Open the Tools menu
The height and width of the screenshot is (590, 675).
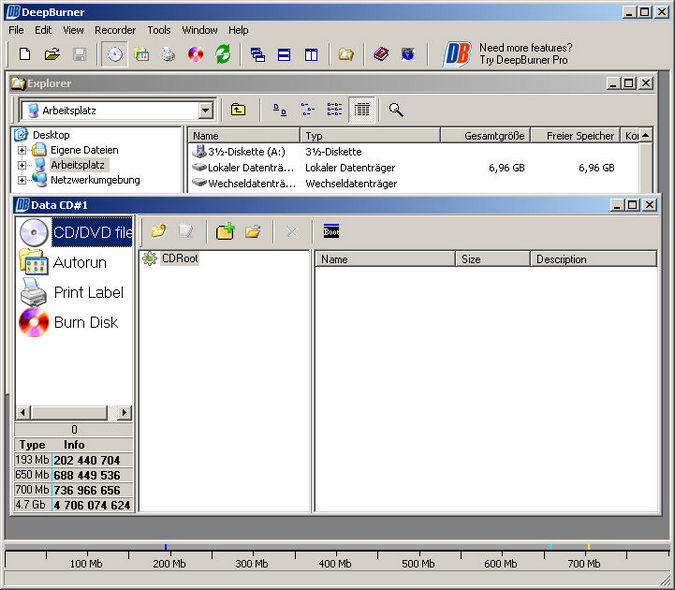(x=159, y=30)
